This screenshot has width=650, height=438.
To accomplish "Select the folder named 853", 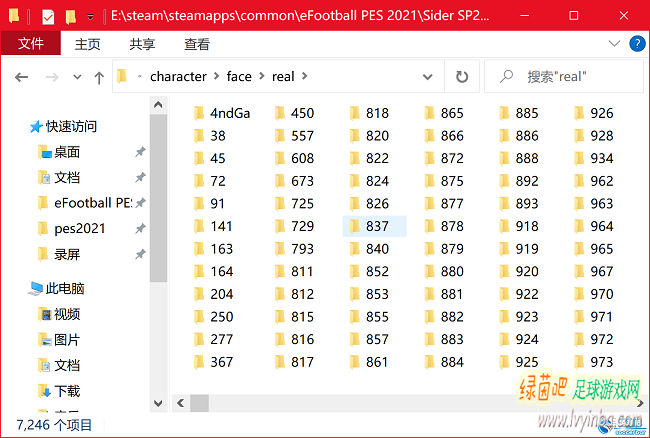I will tap(369, 294).
